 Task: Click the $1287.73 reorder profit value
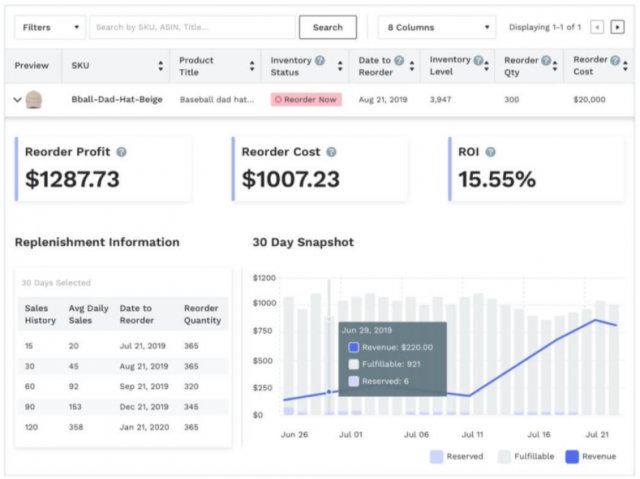72,179
